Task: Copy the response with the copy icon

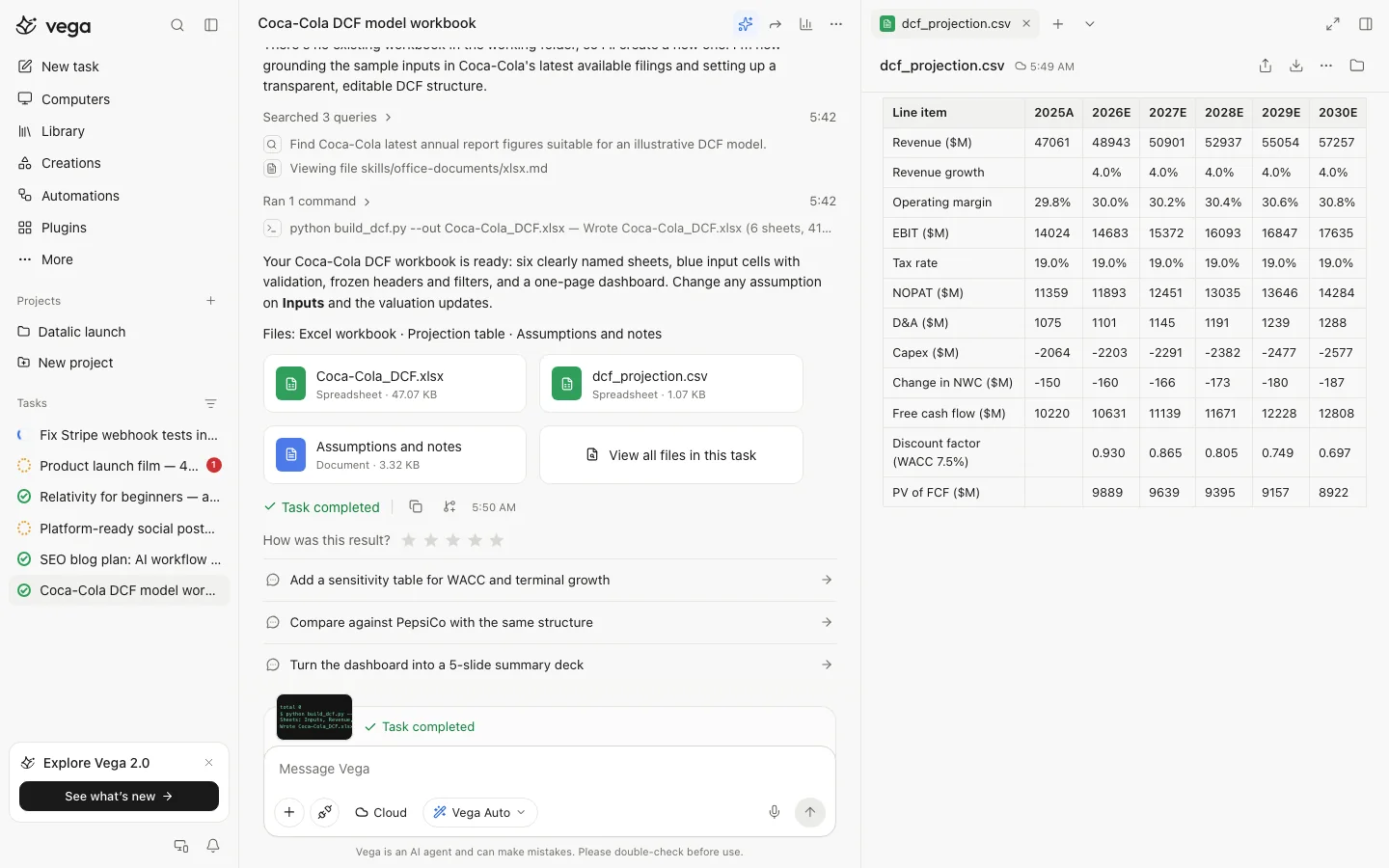Action: (416, 506)
